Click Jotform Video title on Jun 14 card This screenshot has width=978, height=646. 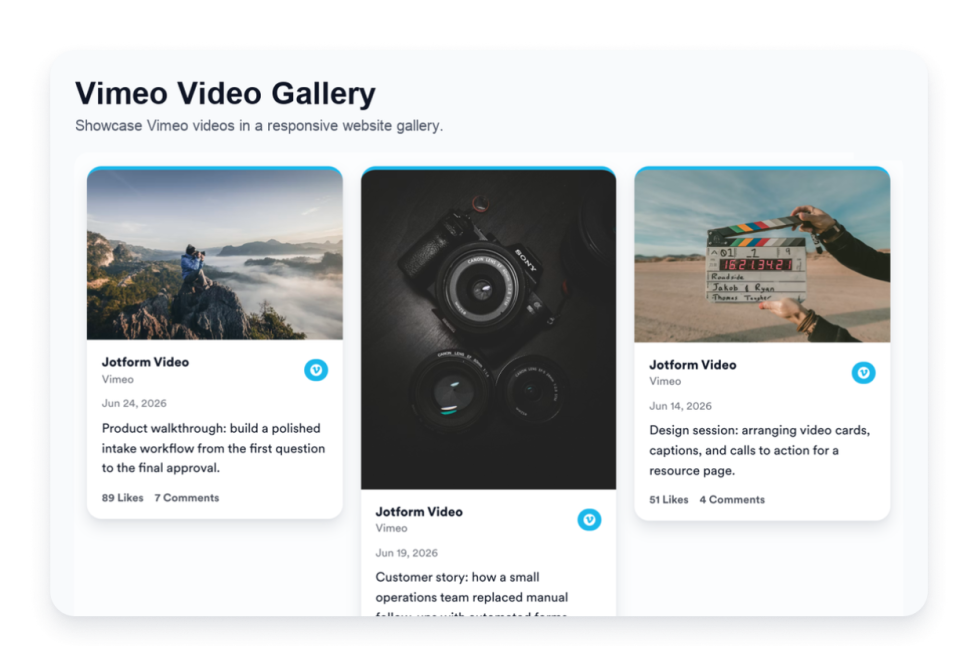click(693, 365)
